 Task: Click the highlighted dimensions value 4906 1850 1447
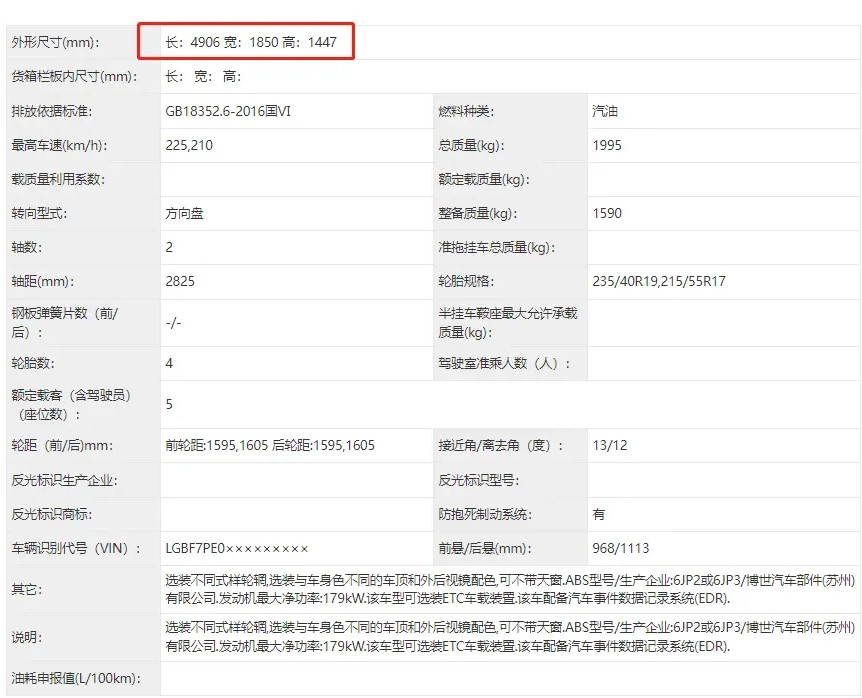click(258, 43)
